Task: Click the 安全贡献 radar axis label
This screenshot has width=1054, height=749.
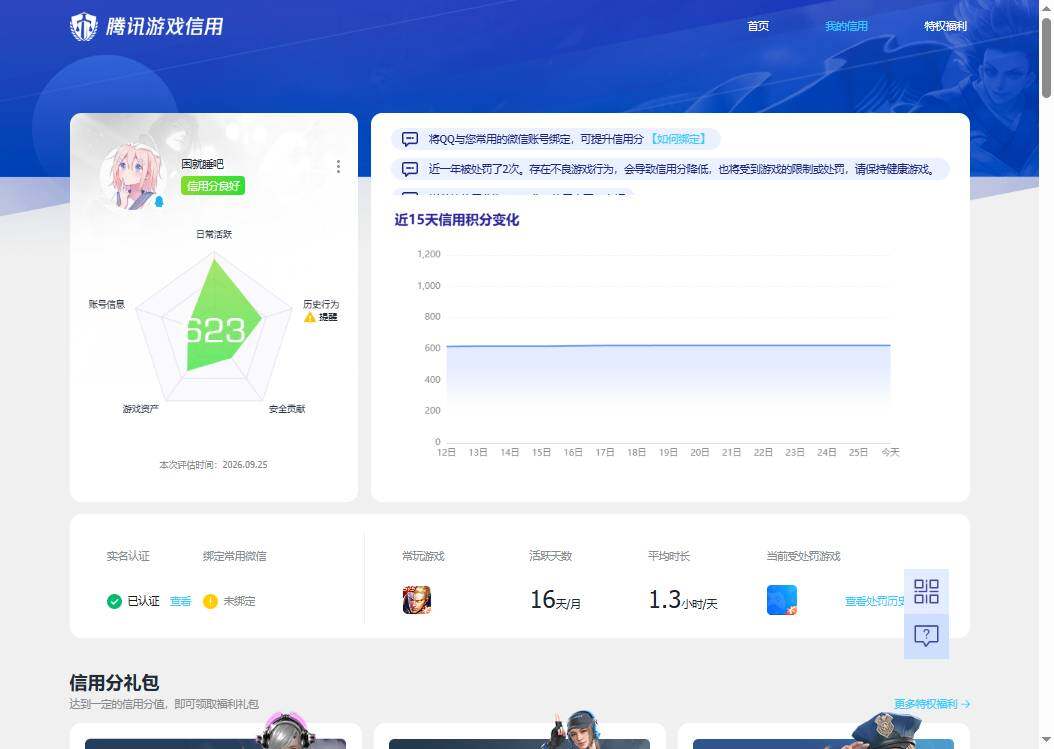Action: (287, 409)
